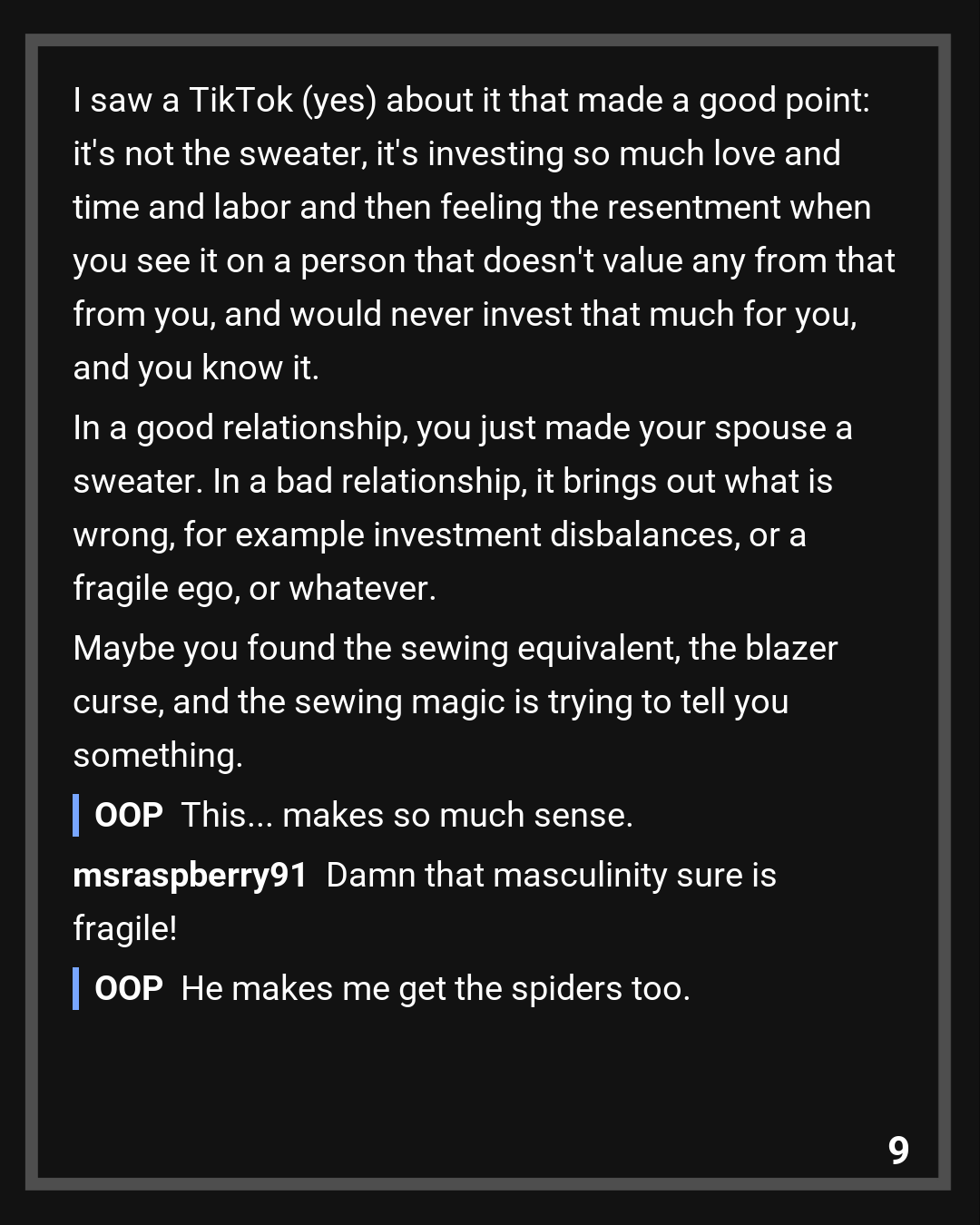The image size is (980, 1225).
Task: Click the "(yes)" text in the first line
Action: (339, 101)
